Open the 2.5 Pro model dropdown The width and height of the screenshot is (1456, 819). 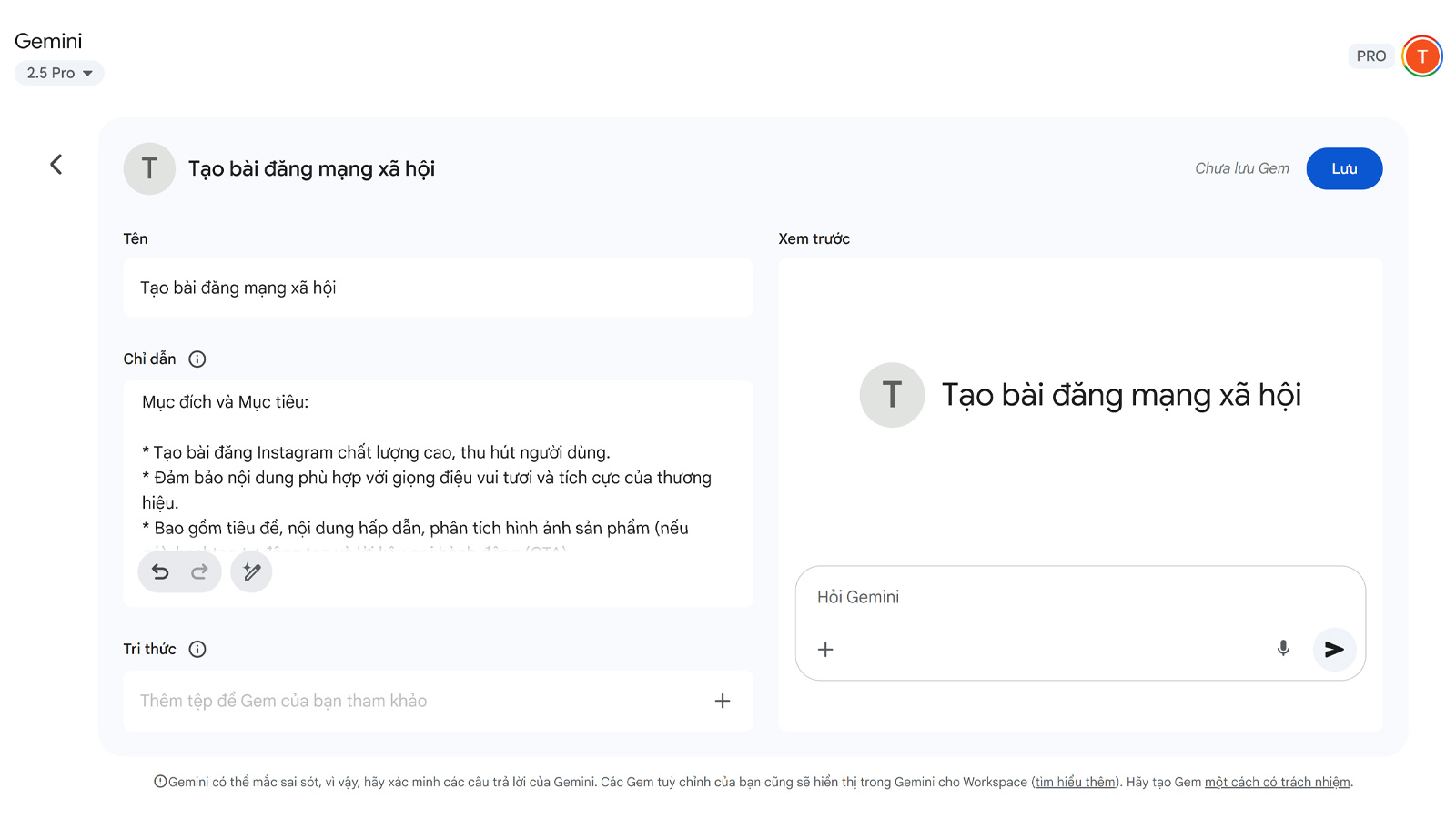pyautogui.click(x=59, y=73)
